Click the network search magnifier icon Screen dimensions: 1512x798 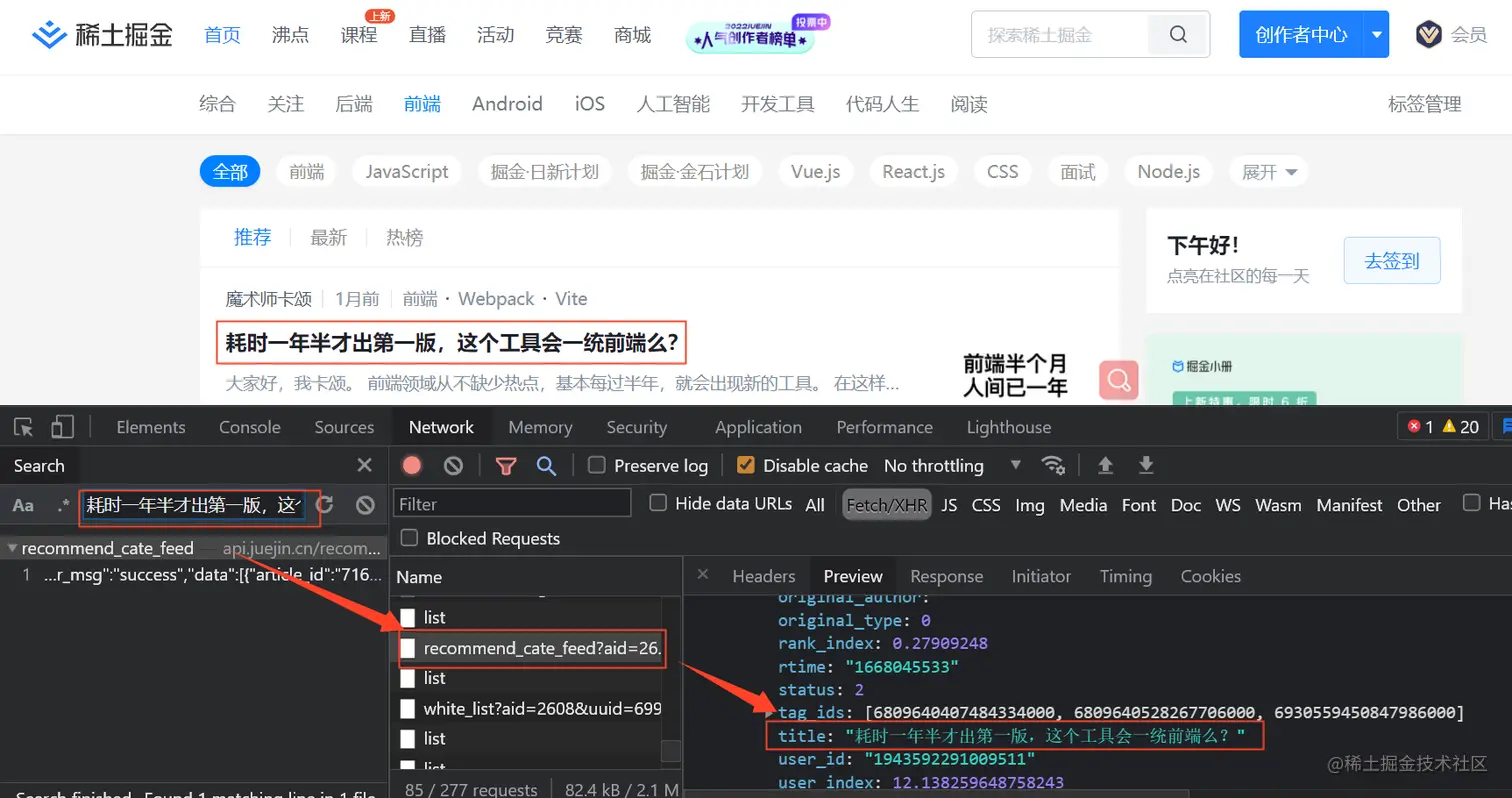point(546,465)
